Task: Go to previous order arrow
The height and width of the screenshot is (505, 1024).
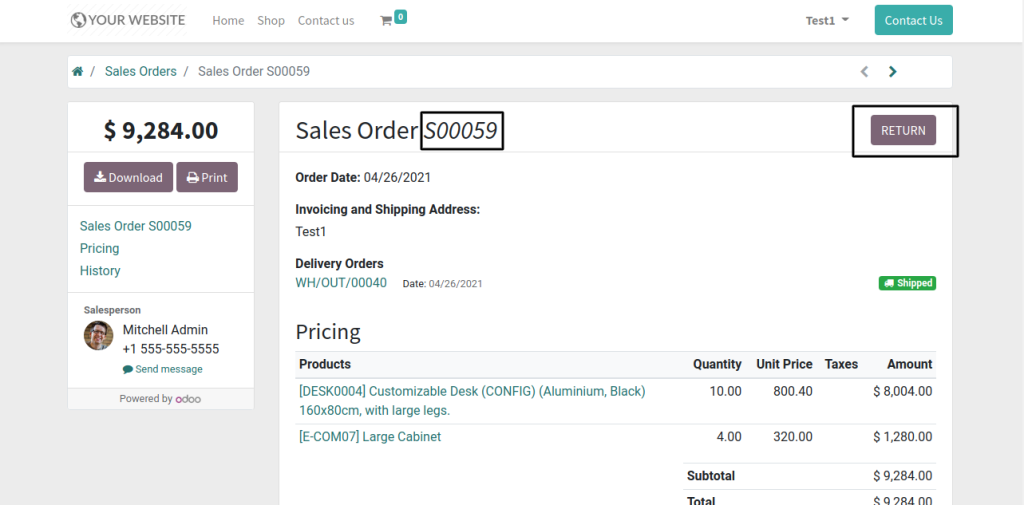Action: coord(865,72)
